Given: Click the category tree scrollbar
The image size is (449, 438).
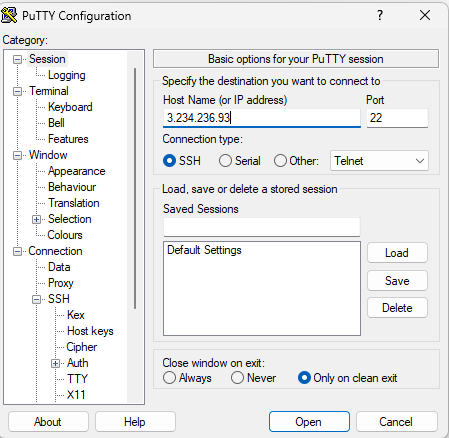Looking at the screenshot, I should coord(135,189).
